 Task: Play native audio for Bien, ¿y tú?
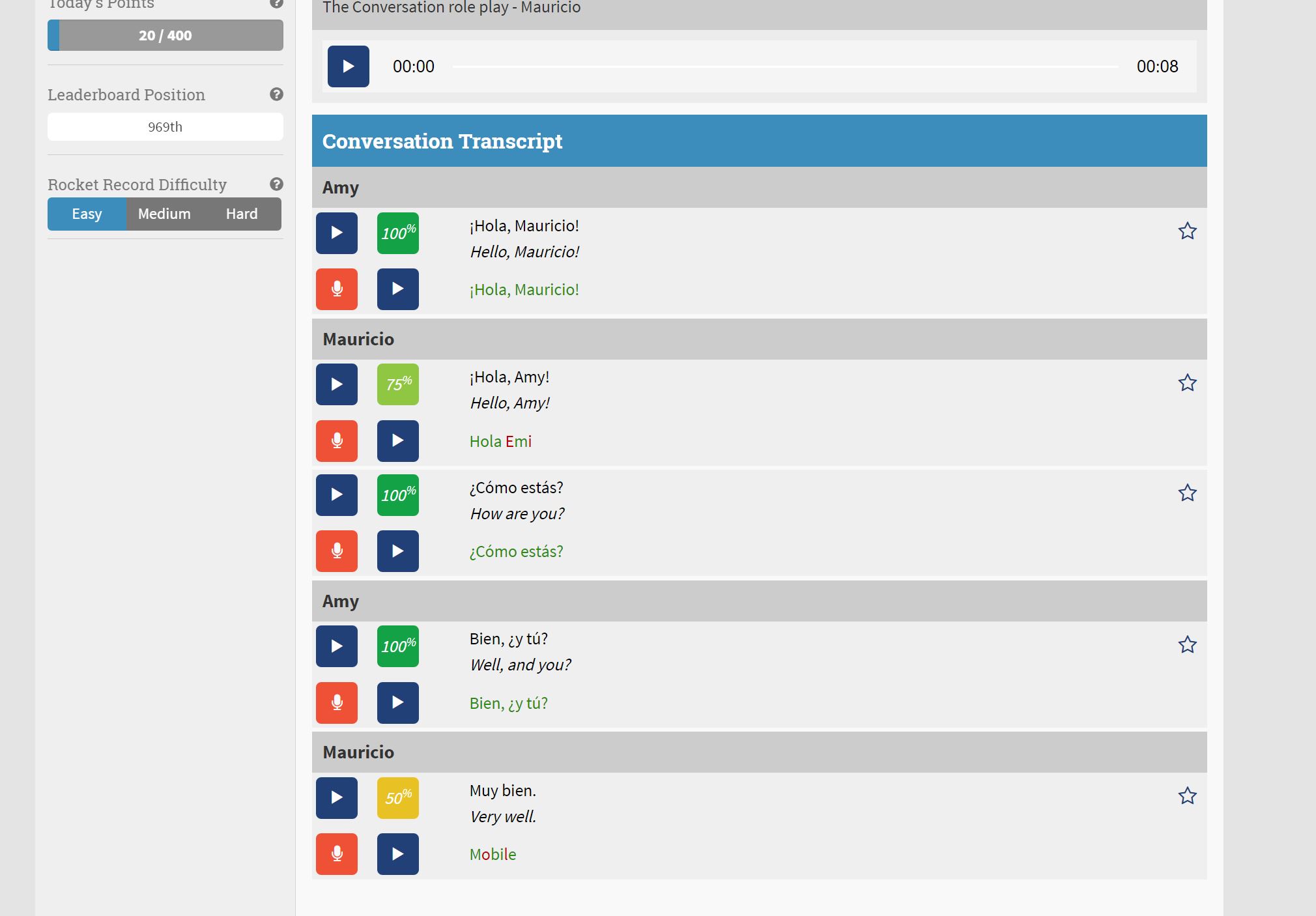tap(337, 646)
